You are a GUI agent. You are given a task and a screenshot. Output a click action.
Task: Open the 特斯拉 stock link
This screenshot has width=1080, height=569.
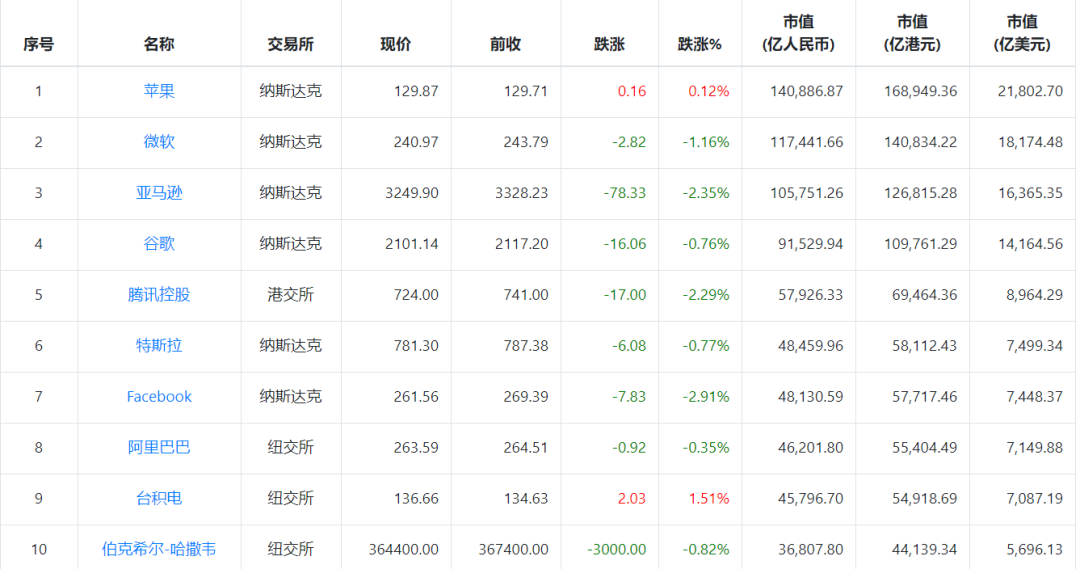[159, 346]
